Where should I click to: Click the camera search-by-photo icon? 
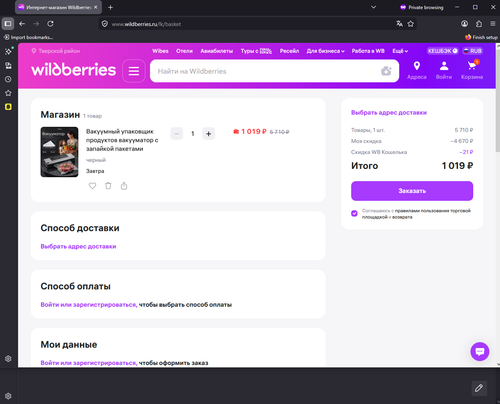[x=386, y=71]
